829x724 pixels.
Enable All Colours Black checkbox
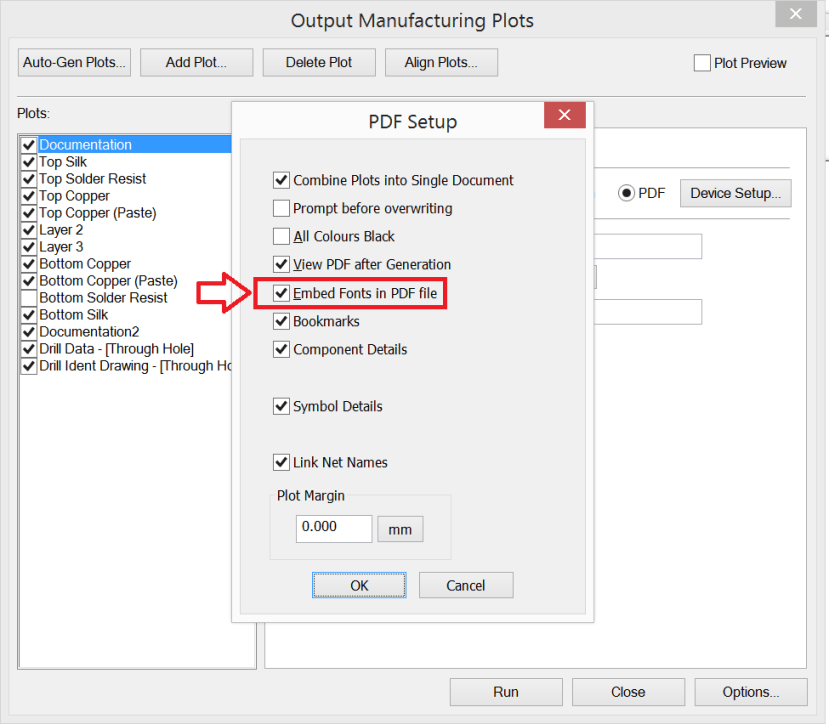click(x=281, y=236)
